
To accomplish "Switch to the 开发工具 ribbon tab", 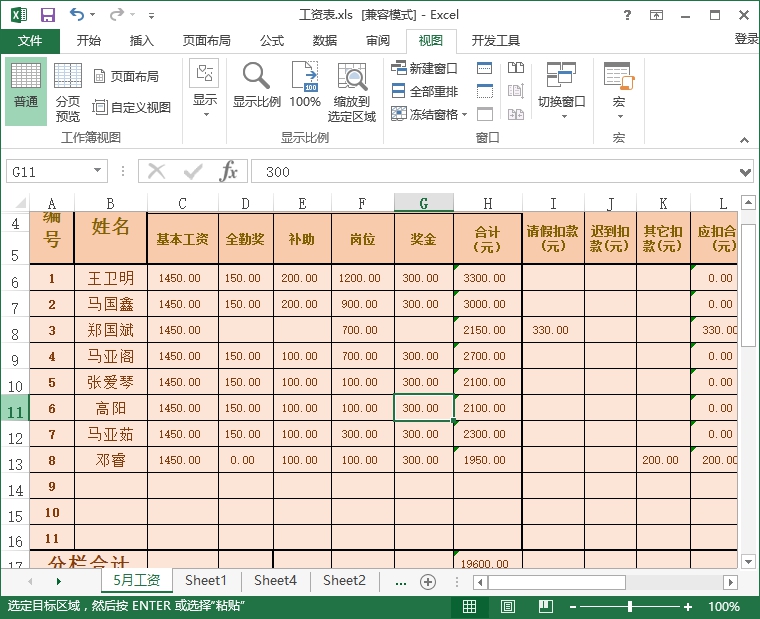I will point(495,41).
